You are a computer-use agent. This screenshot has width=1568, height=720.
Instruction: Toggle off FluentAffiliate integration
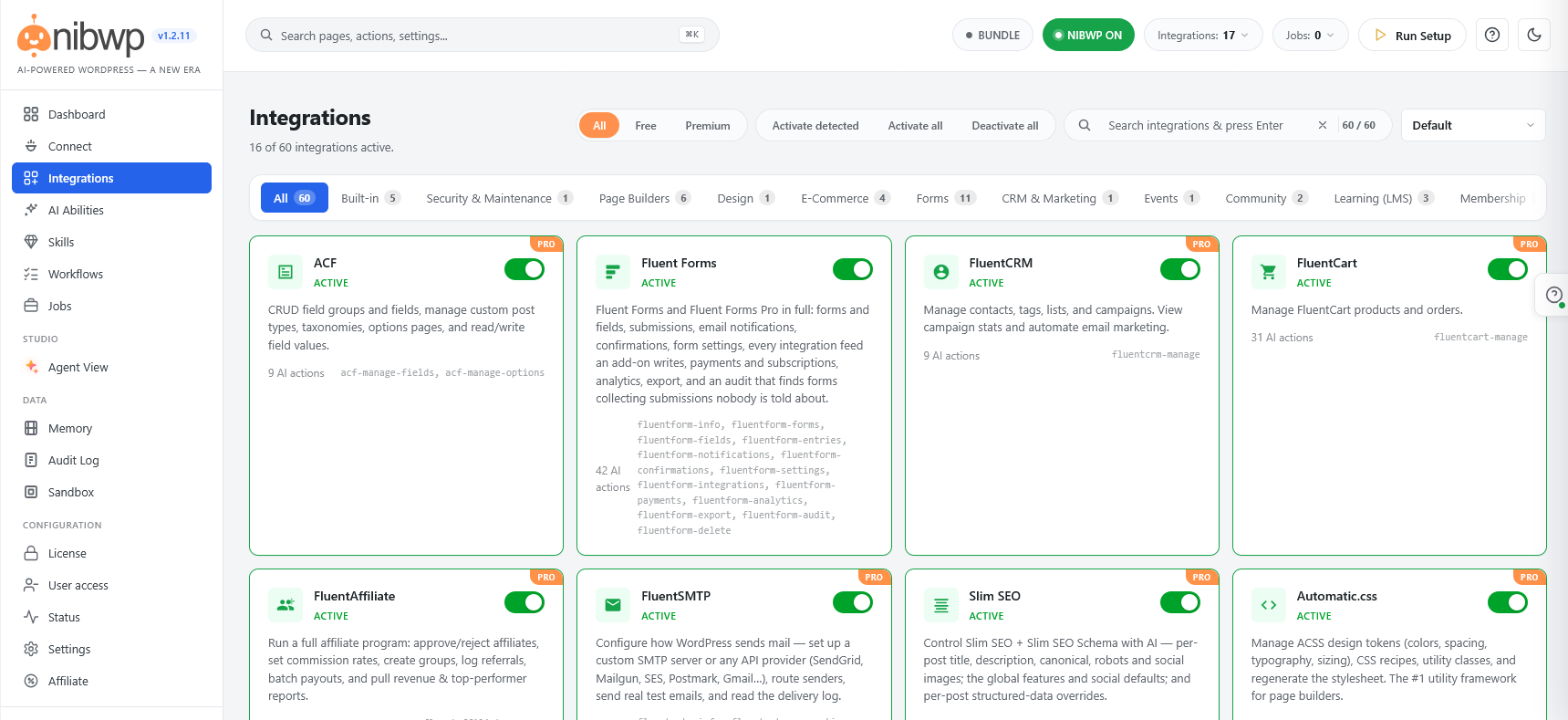[x=524, y=602]
